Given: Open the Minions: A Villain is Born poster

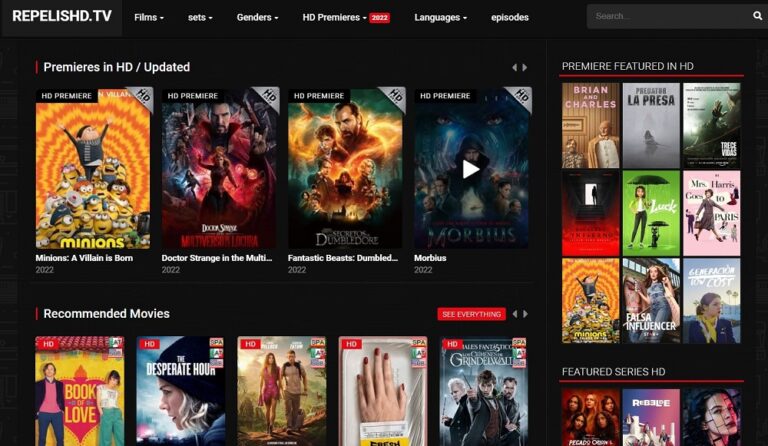Looking at the screenshot, I should 93,168.
